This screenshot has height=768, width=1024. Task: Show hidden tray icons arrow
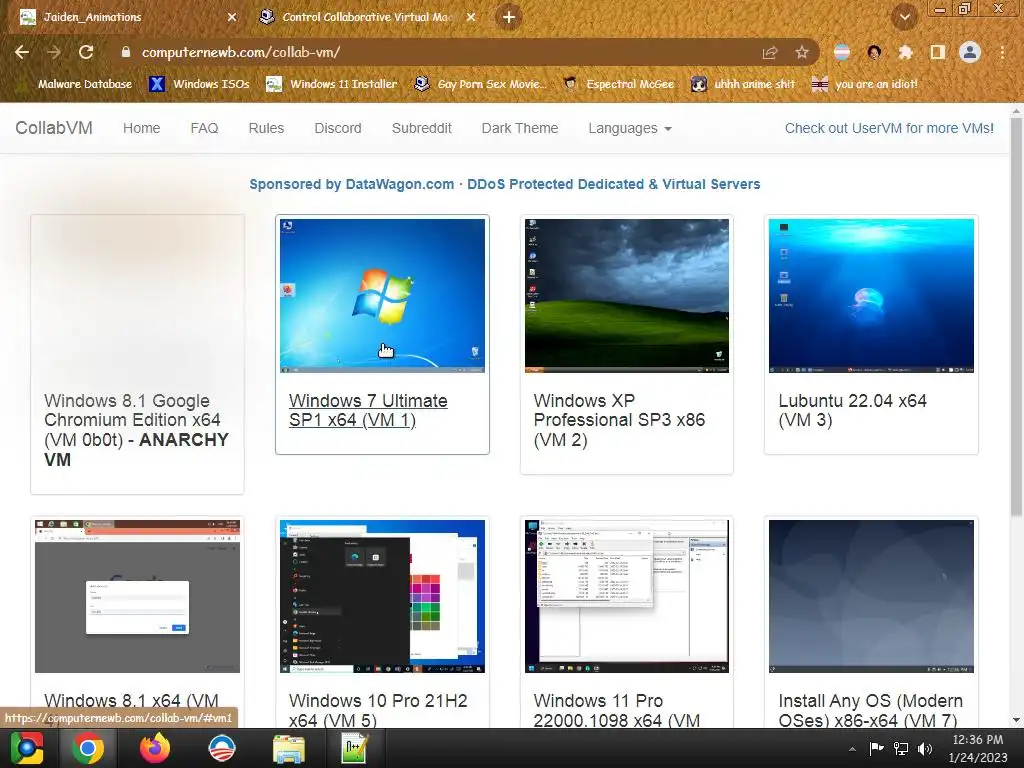852,749
